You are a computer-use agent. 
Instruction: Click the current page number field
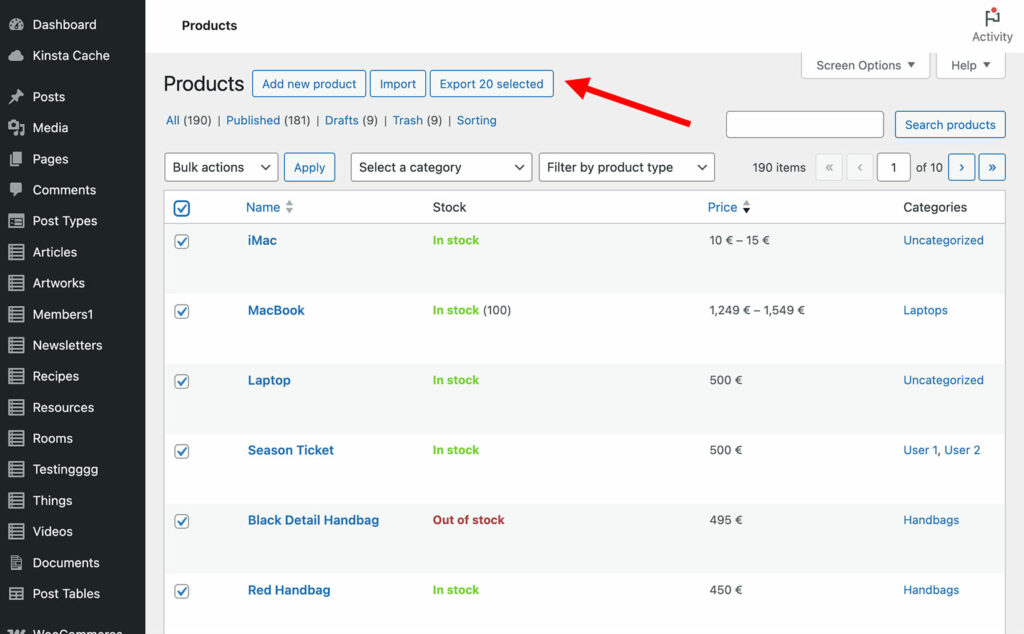[893, 167]
